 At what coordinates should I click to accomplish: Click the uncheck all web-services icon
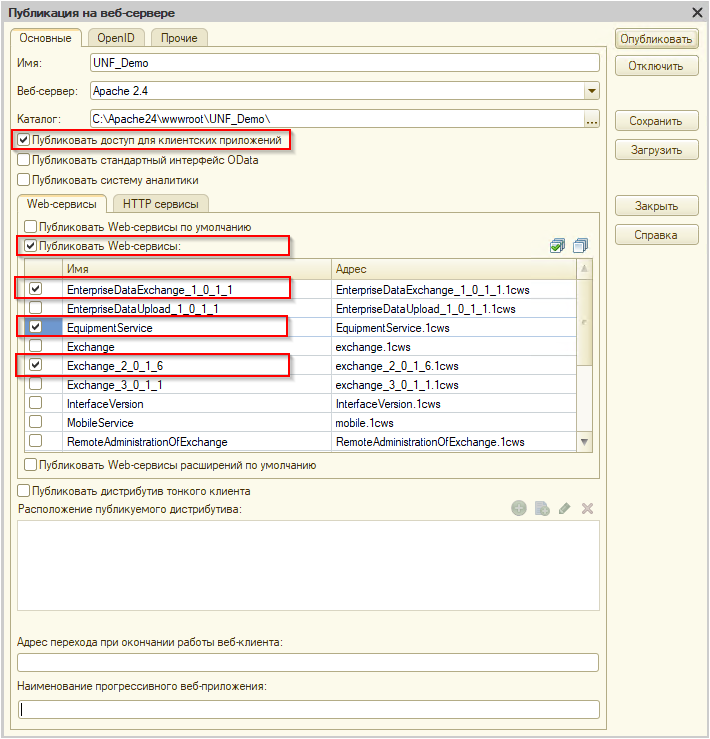580,246
